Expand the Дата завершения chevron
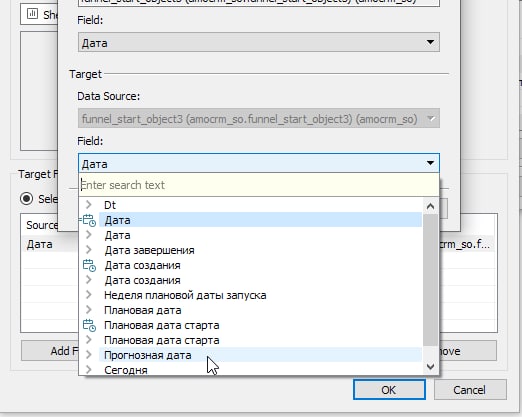The image size is (522, 417). [x=89, y=250]
